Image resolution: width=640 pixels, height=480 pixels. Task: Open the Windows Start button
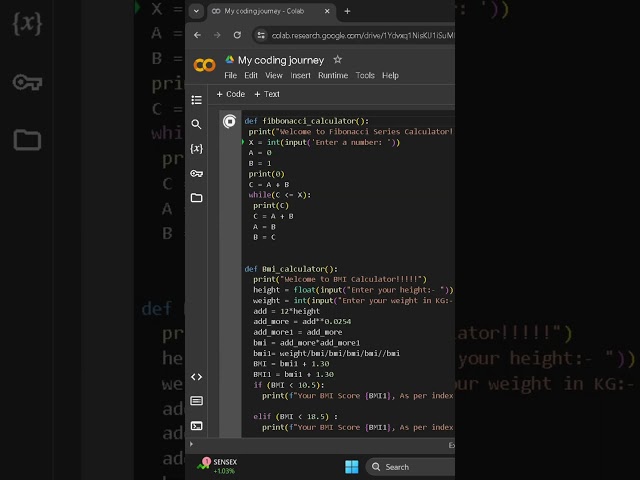pos(351,467)
